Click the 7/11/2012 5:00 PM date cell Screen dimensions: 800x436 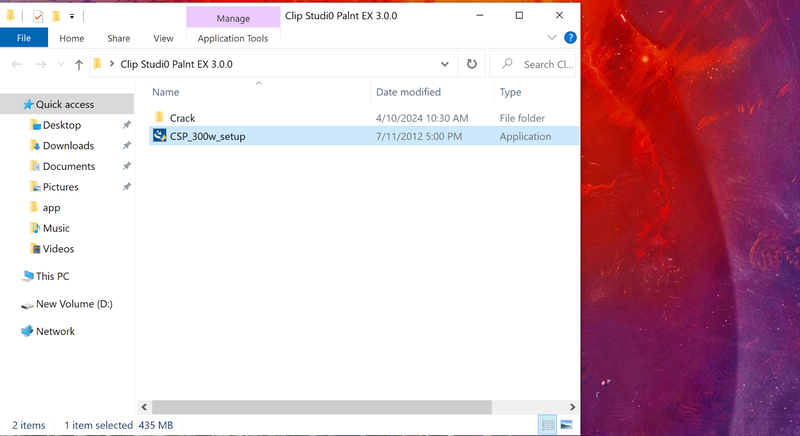click(419, 136)
